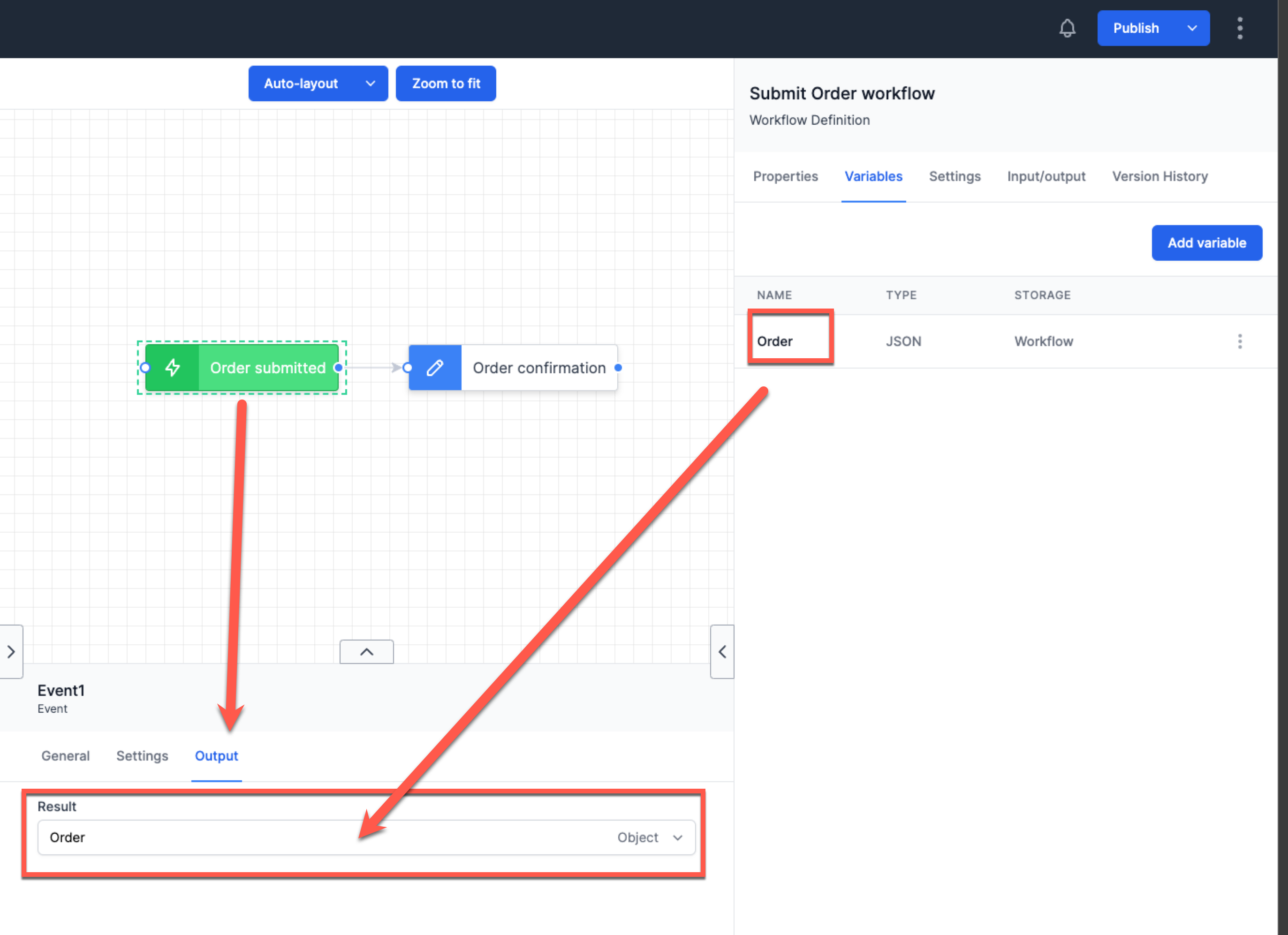Click the pencil icon on Order confirmation node
Screen dimensions: 1288x935
click(434, 368)
